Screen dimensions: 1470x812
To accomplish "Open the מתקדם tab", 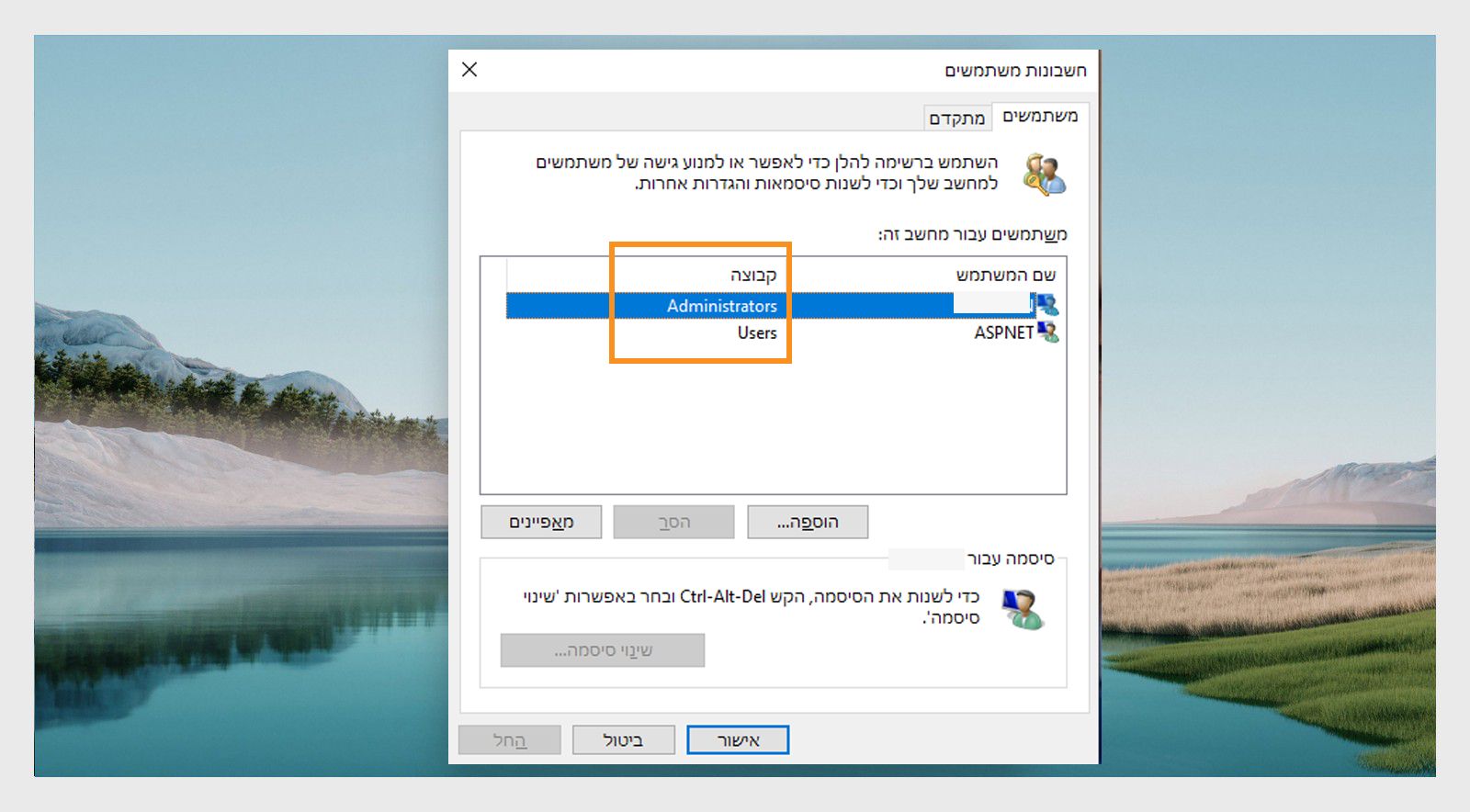I will tap(957, 118).
